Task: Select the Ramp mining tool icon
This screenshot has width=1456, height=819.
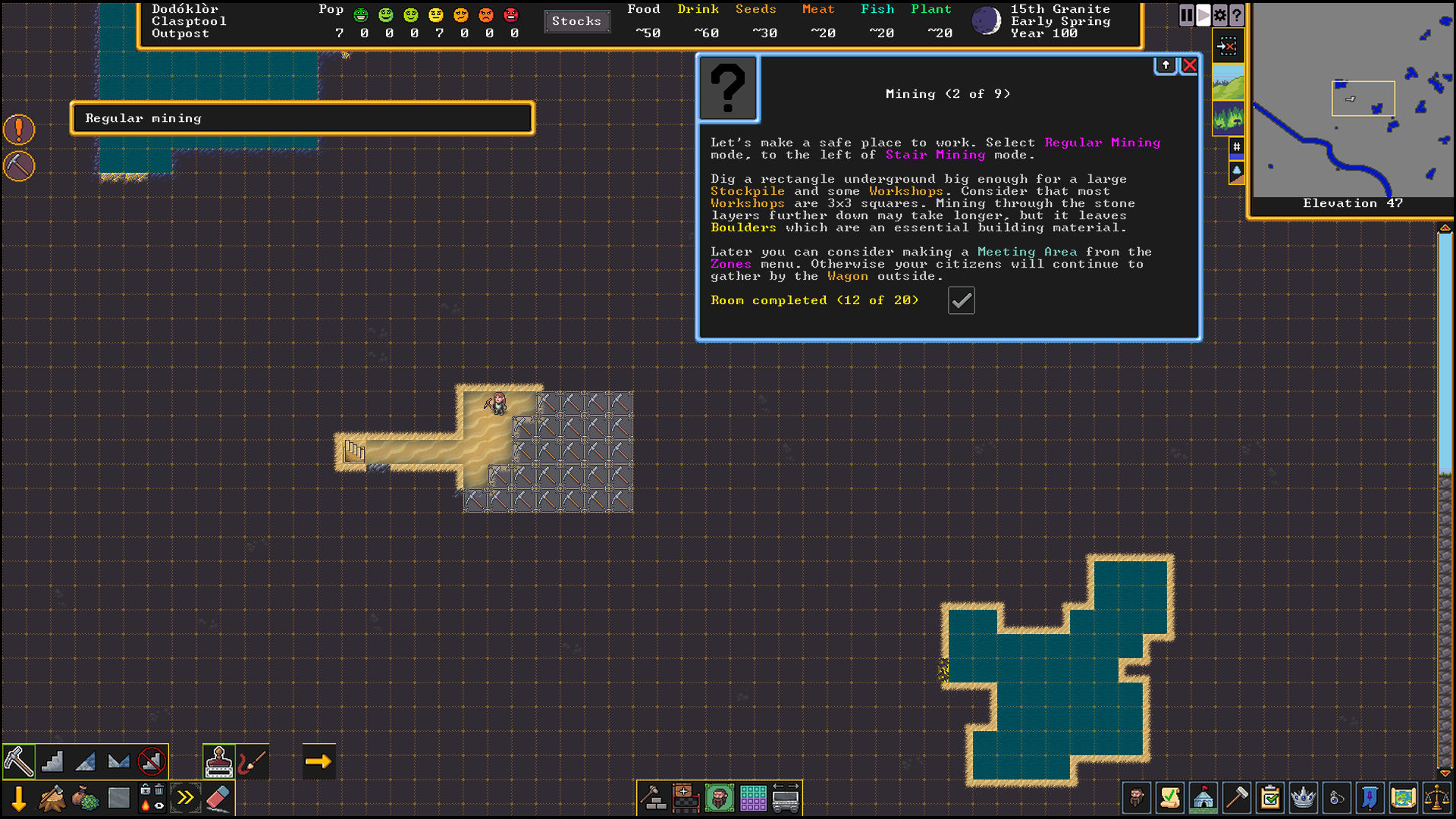Action: (84, 762)
